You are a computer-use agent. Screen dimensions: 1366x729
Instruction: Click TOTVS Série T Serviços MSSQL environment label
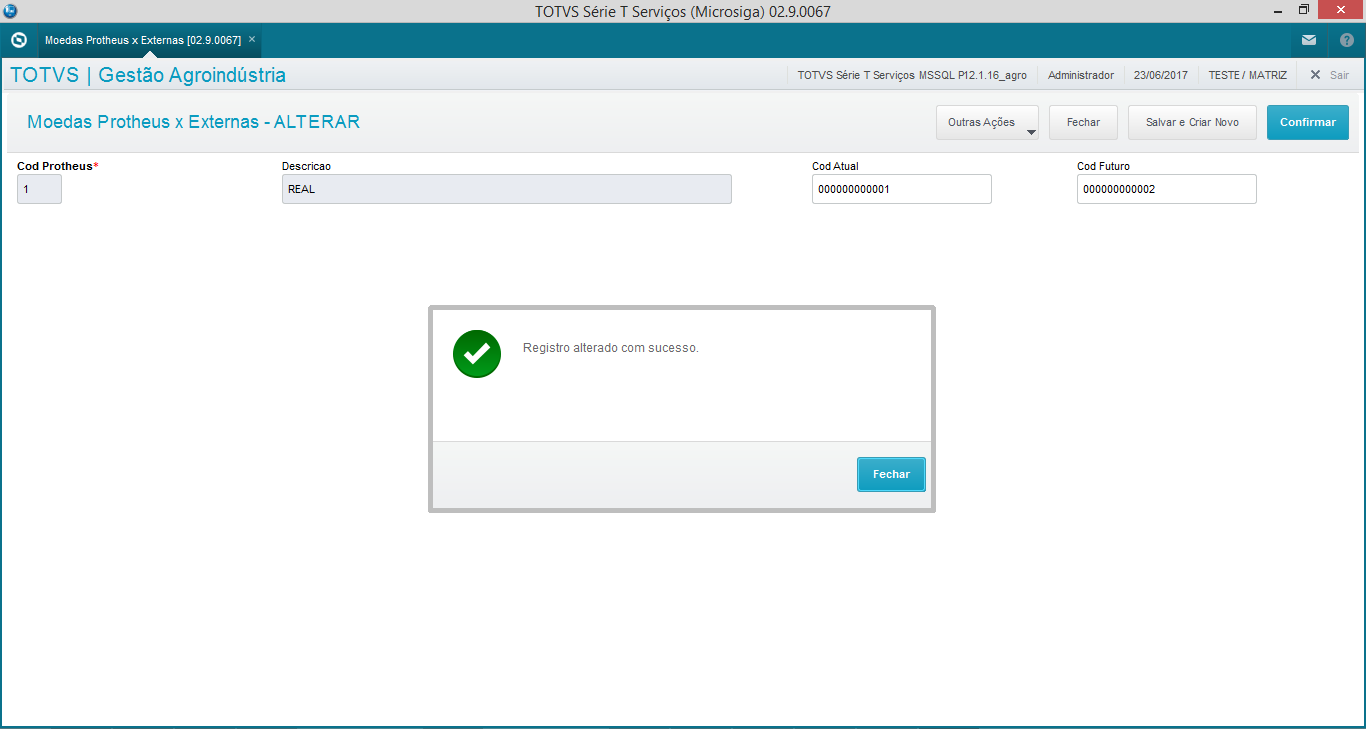click(912, 75)
